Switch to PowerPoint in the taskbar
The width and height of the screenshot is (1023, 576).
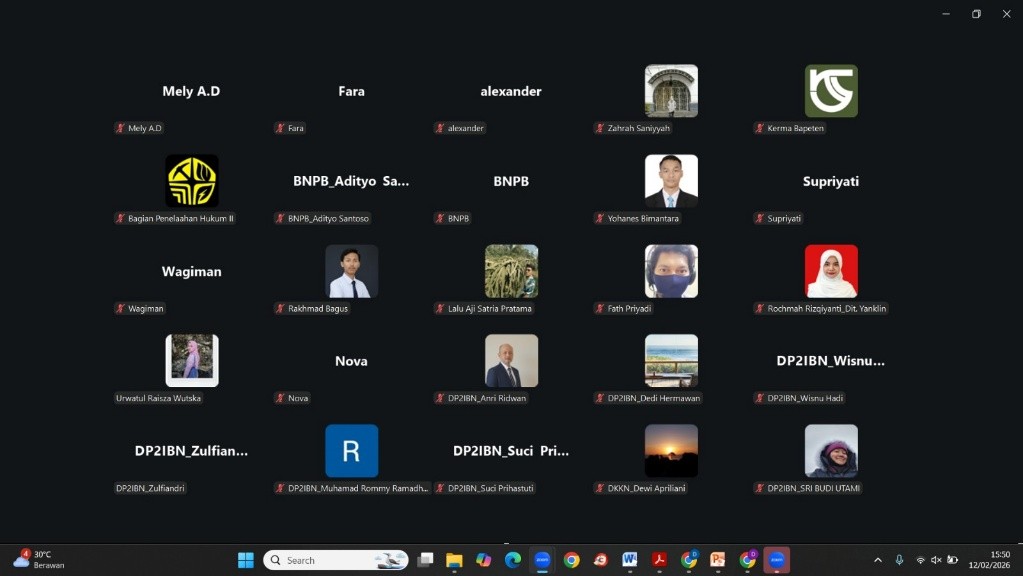coord(717,560)
